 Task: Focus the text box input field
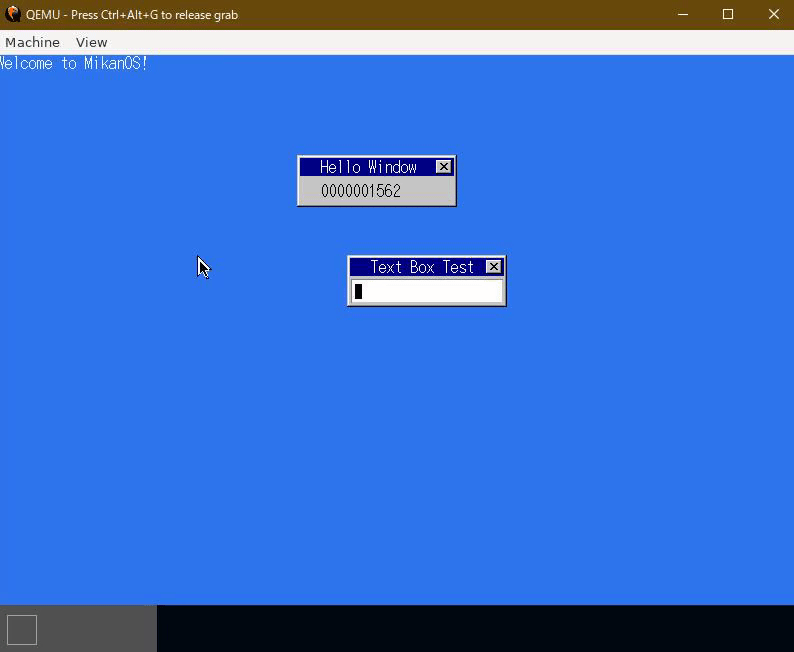point(427,292)
